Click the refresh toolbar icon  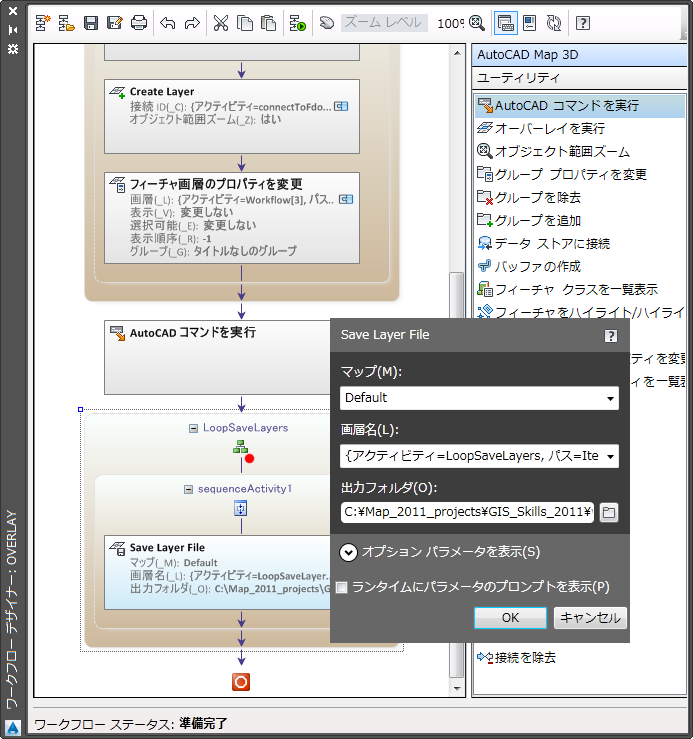point(554,23)
